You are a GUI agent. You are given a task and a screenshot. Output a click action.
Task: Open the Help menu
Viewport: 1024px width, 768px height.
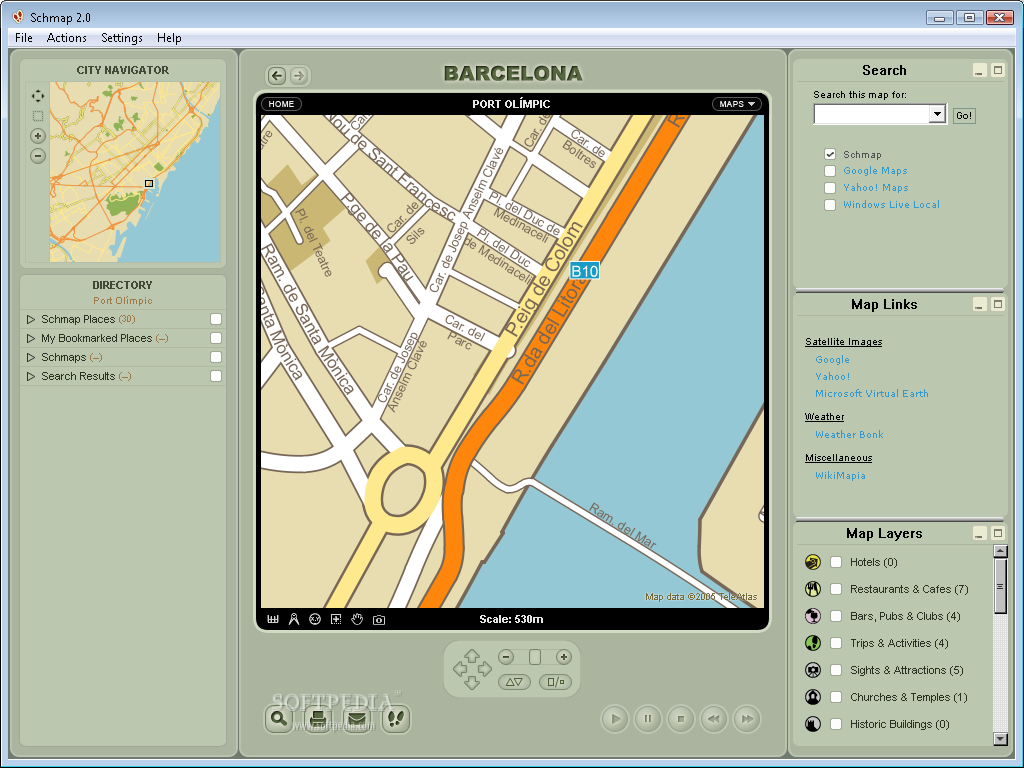(x=169, y=38)
